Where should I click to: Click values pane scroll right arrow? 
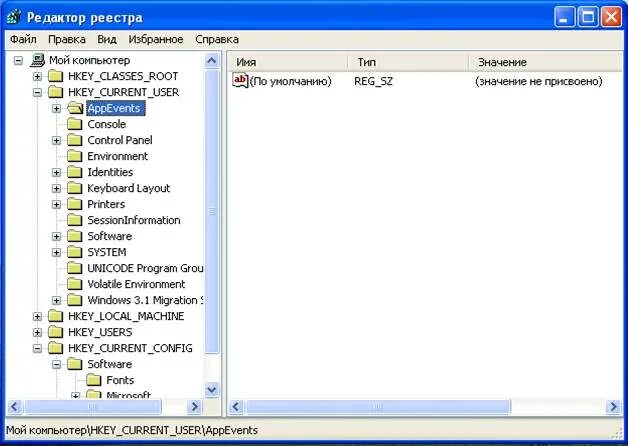click(614, 407)
